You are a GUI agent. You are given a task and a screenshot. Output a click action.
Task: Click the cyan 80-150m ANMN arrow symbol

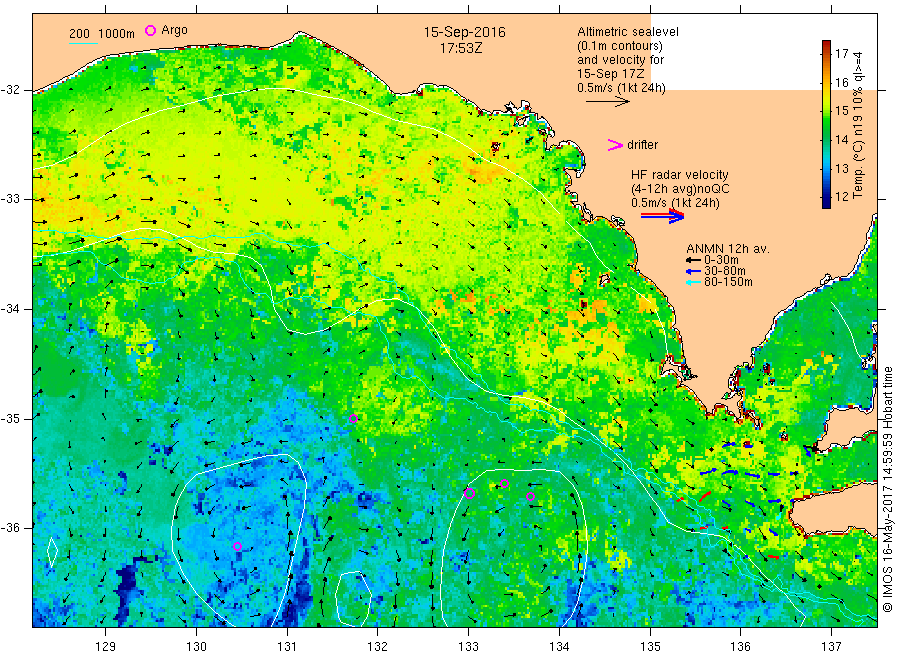pos(693,282)
